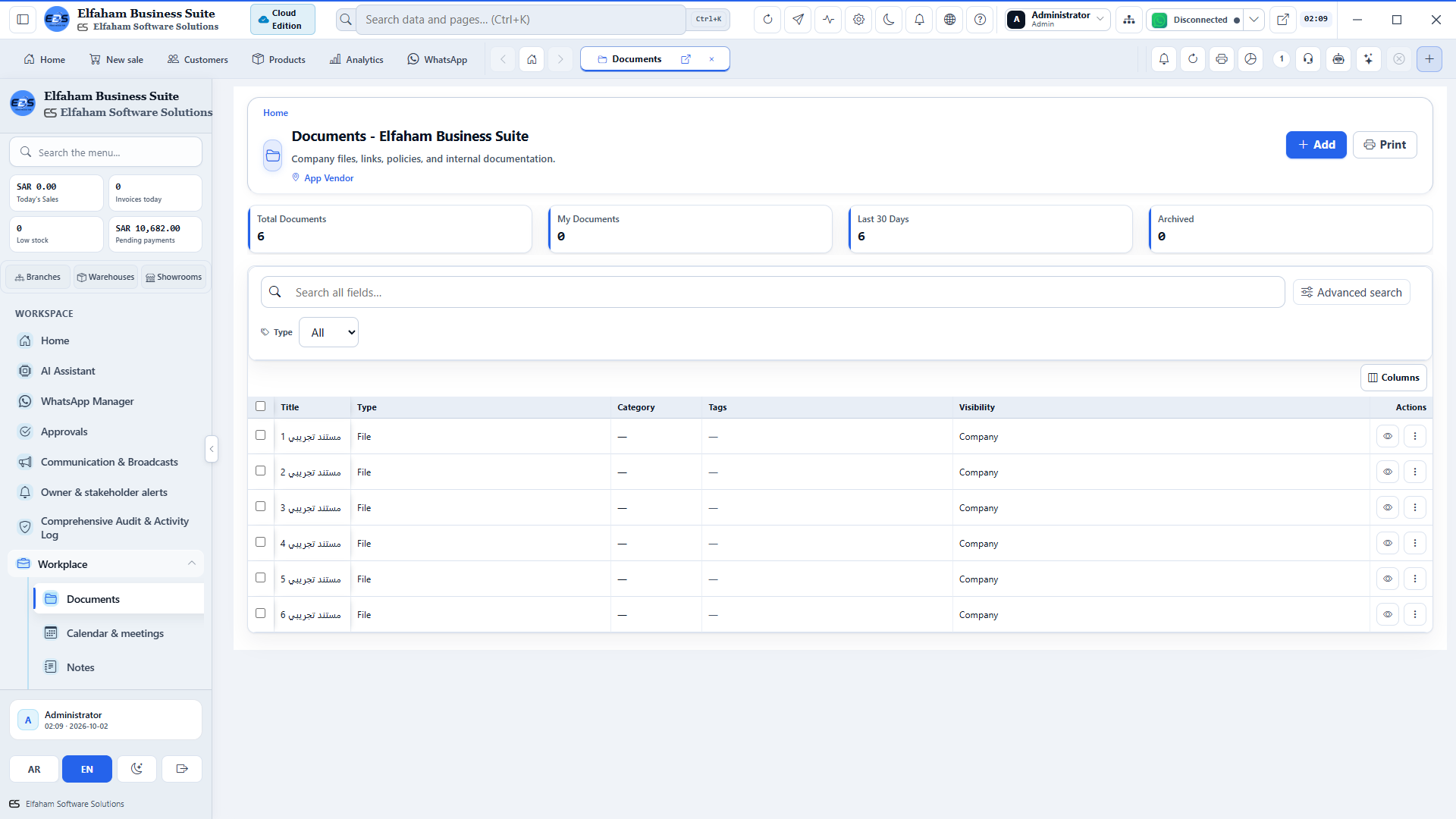Open the Customers menu item
1456x819 pixels.
[x=198, y=59]
